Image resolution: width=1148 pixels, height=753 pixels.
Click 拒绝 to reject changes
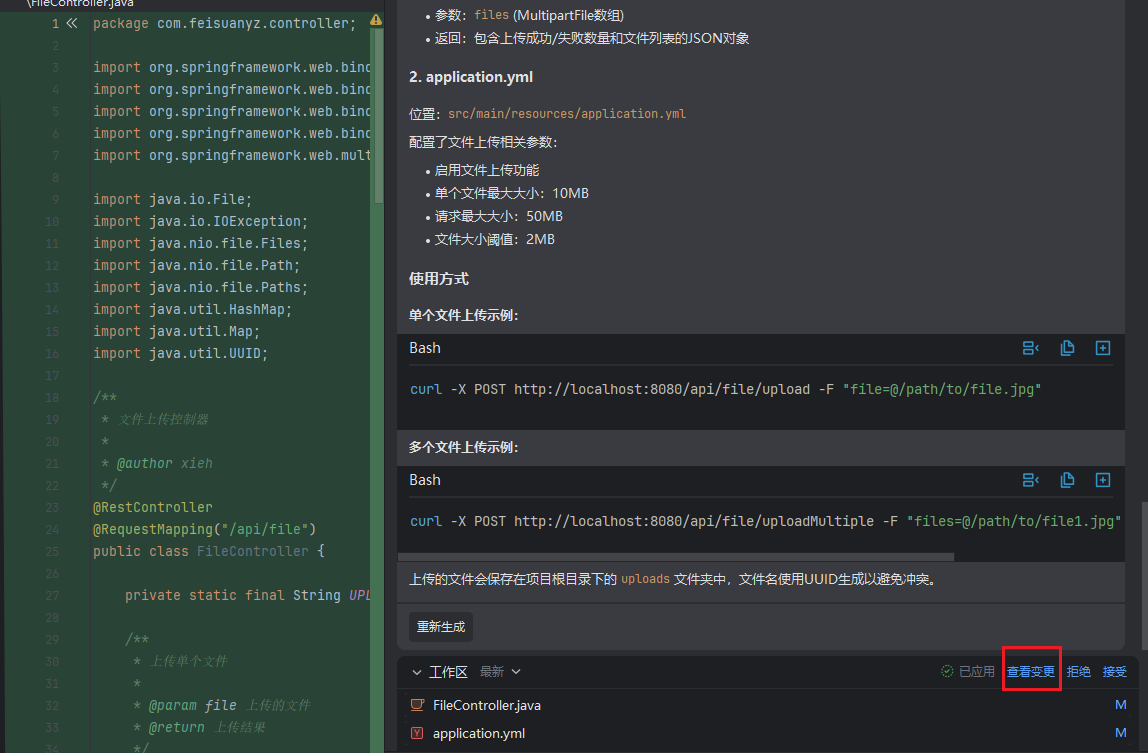tap(1078, 672)
